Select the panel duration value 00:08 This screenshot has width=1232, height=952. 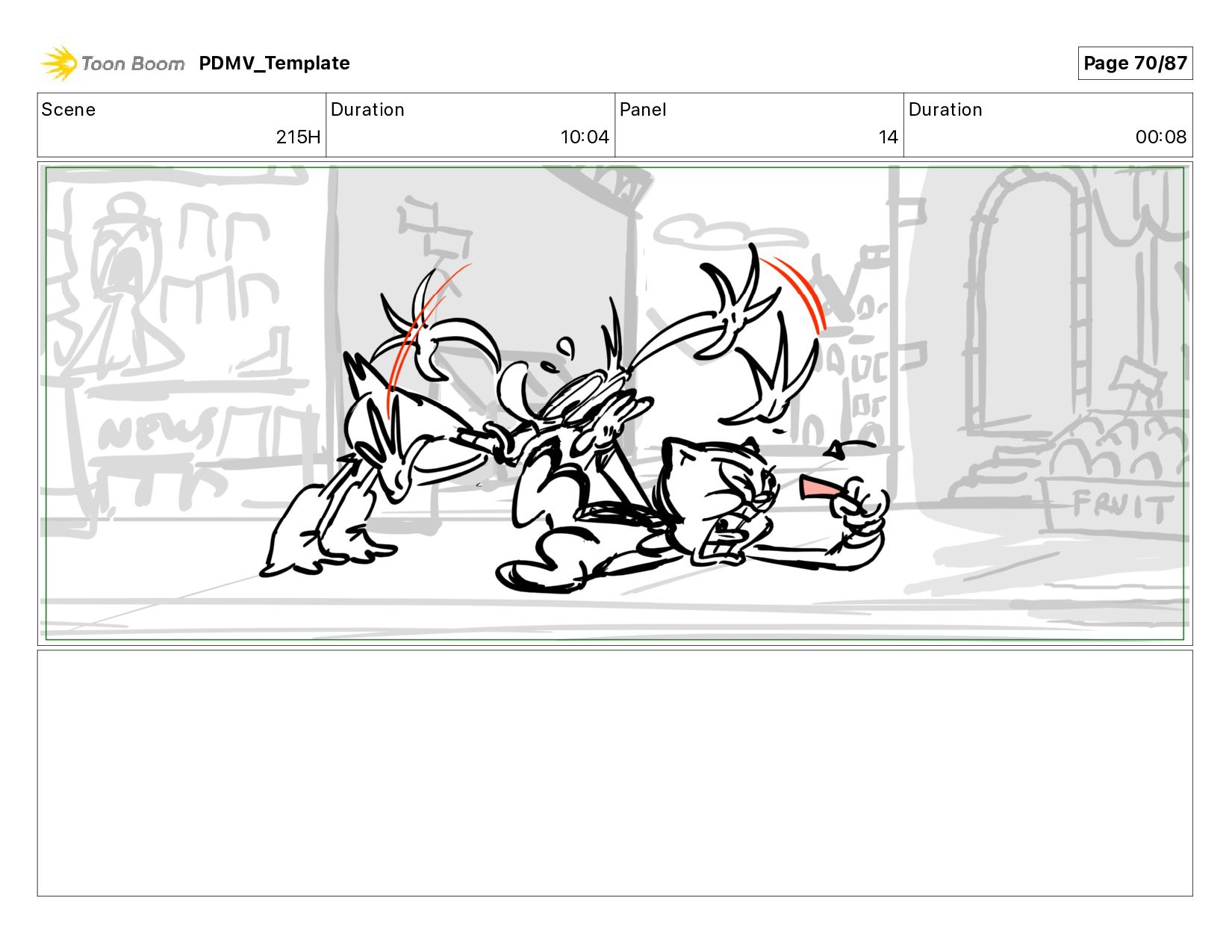(1161, 137)
